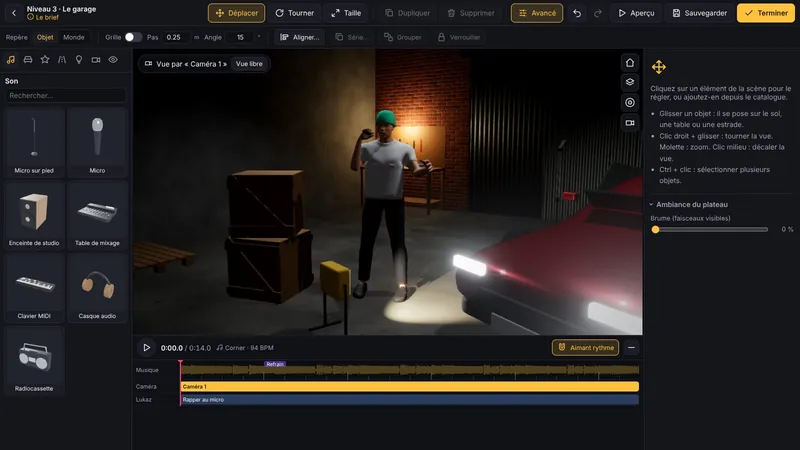800x450 pixels.
Task: Click the camera icon on viewport right edge
Action: [x=630, y=123]
